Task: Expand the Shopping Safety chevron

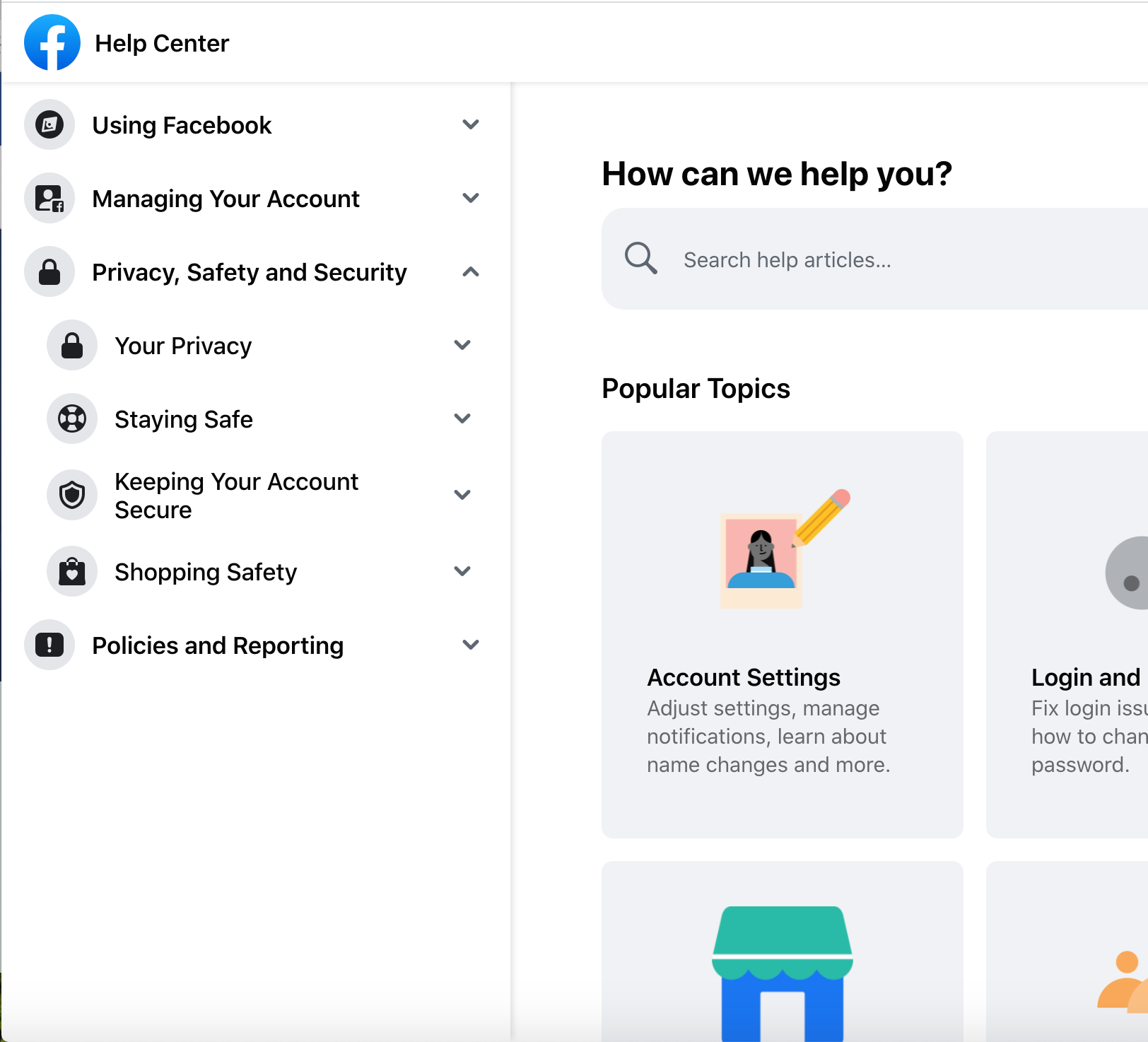Action: point(462,571)
